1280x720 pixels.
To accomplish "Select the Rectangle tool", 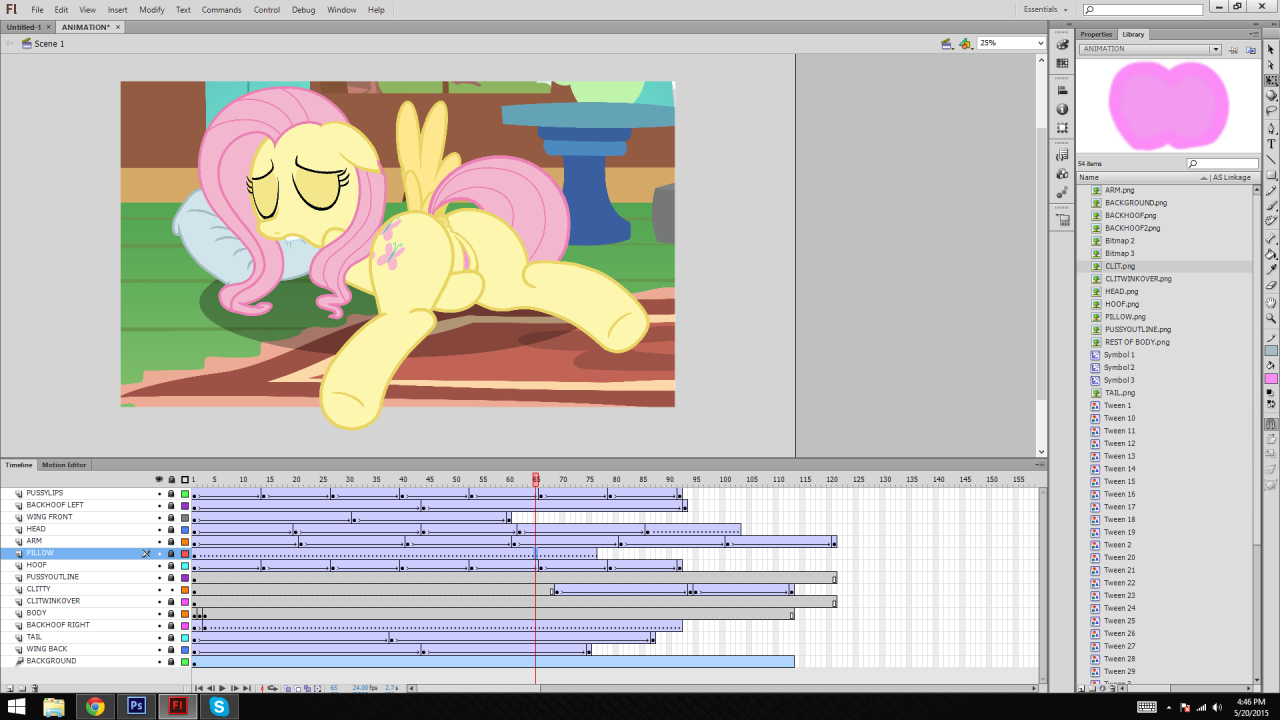I will tap(1271, 176).
